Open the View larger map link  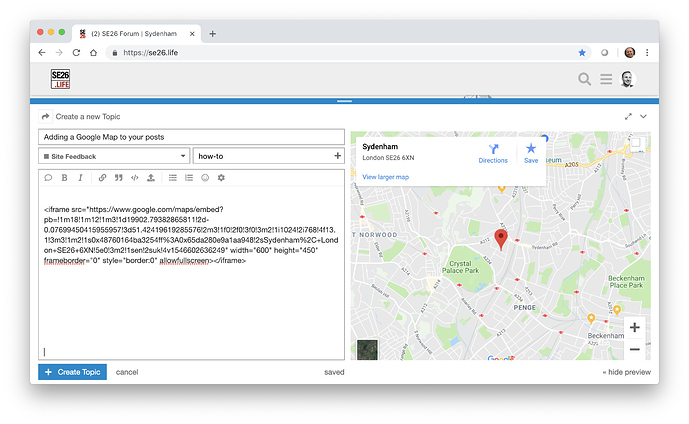[385, 177]
